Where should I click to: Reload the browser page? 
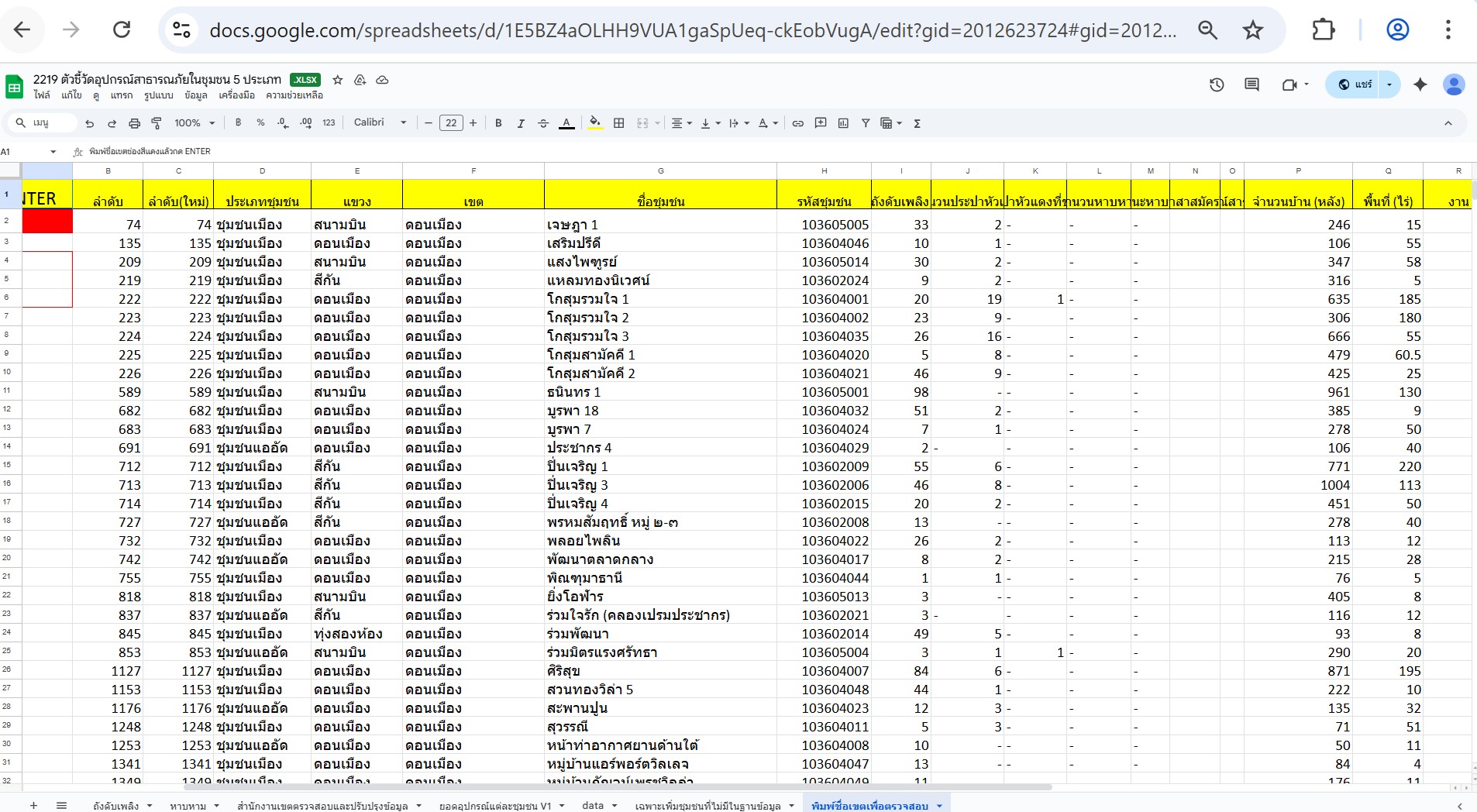pos(122,29)
